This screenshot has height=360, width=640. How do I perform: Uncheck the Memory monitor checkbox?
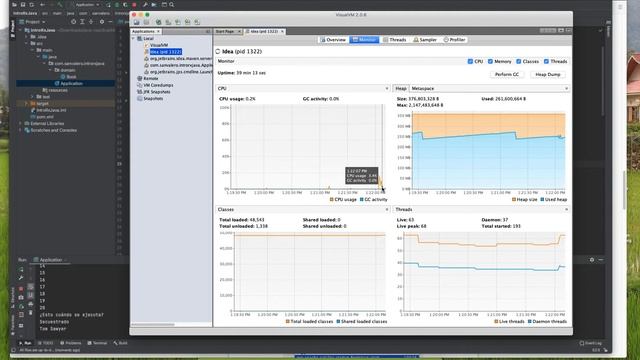click(490, 61)
